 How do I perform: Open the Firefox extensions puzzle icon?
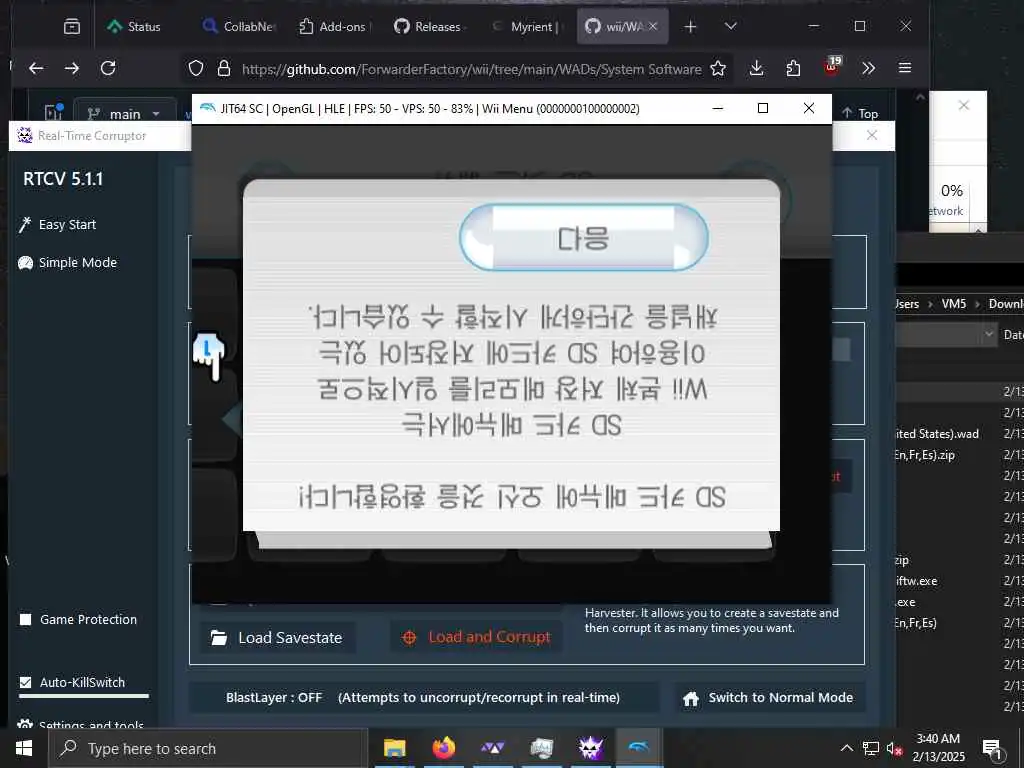[x=793, y=68]
